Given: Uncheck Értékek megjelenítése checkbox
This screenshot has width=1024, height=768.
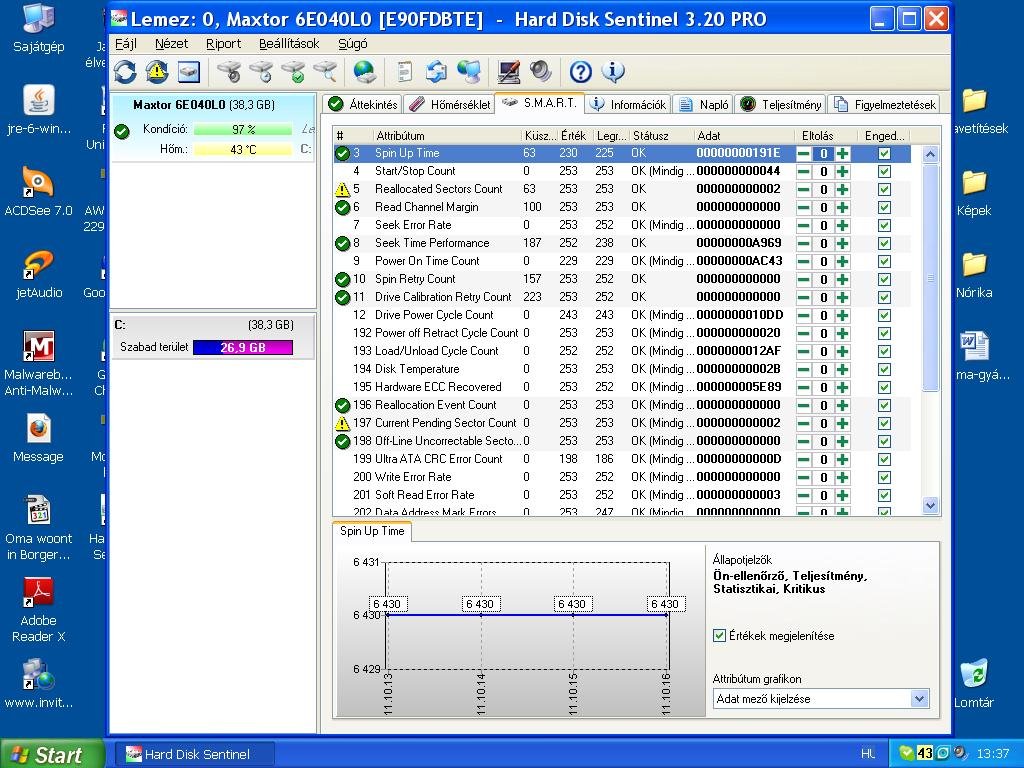Looking at the screenshot, I should tap(719, 635).
